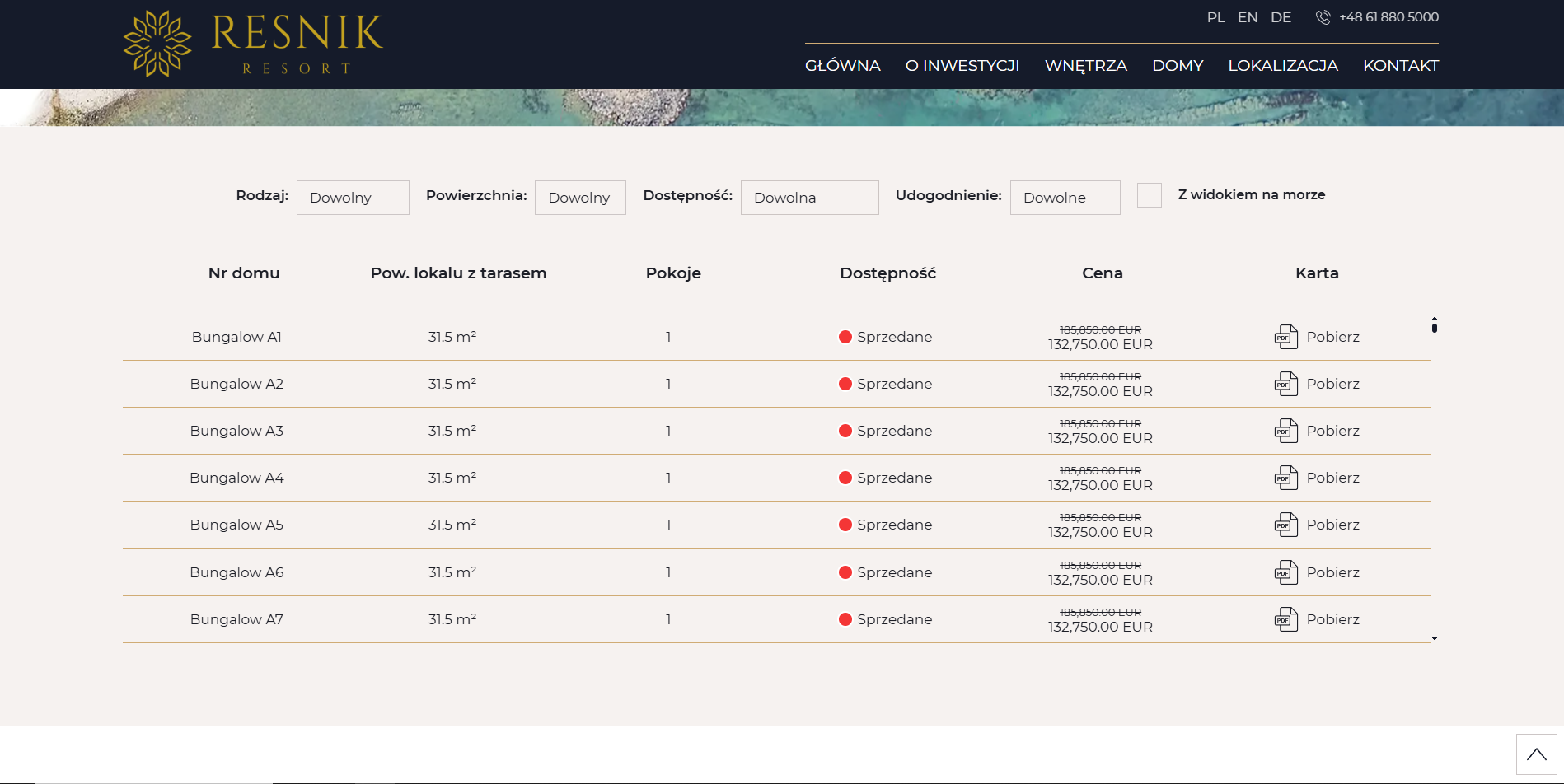Select the Bungalow A7 row name
Screen dimensions: 1564x784
pyautogui.click(x=236, y=619)
